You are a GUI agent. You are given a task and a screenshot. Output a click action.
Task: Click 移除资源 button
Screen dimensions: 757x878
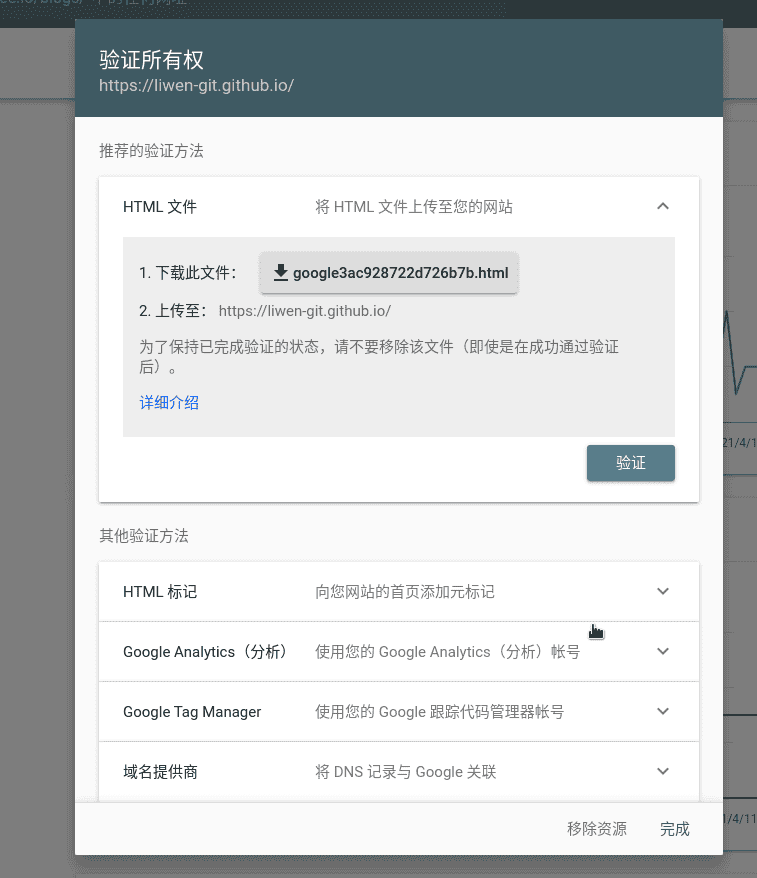pyautogui.click(x=597, y=829)
